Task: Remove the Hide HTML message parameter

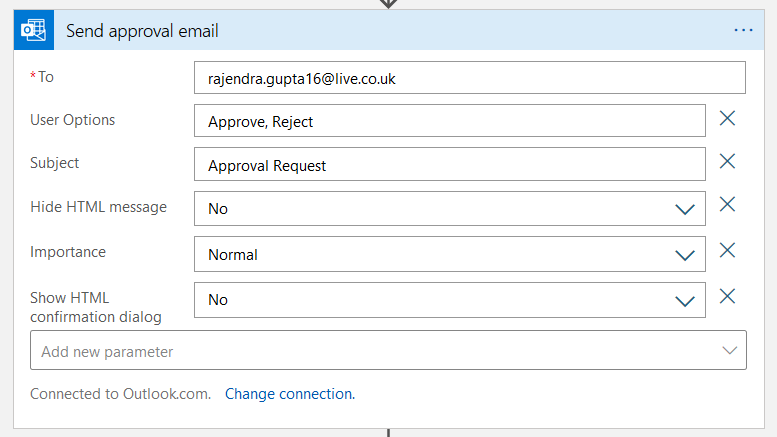Action: click(x=728, y=205)
